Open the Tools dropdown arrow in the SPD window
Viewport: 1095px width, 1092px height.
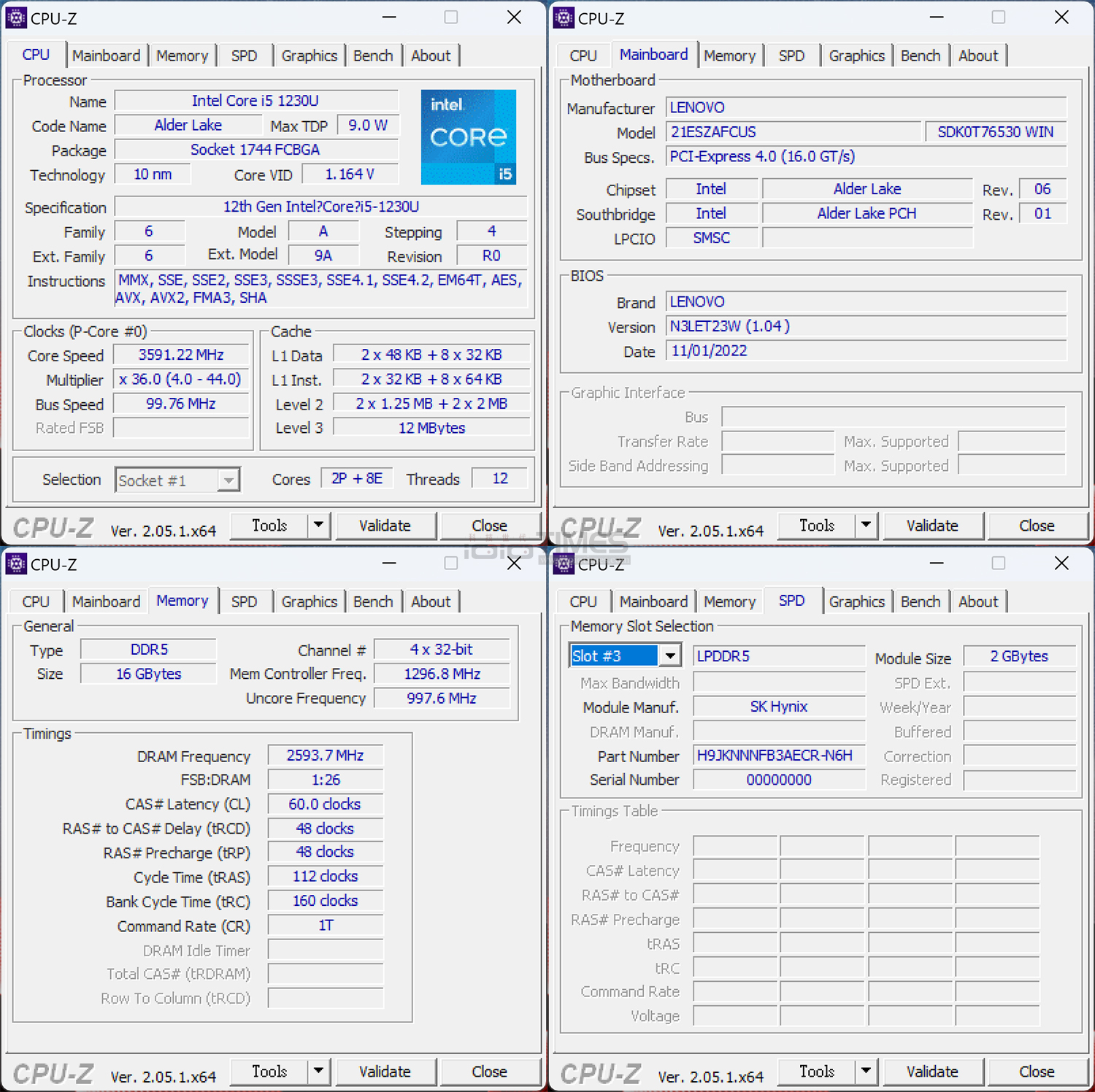point(866,1072)
